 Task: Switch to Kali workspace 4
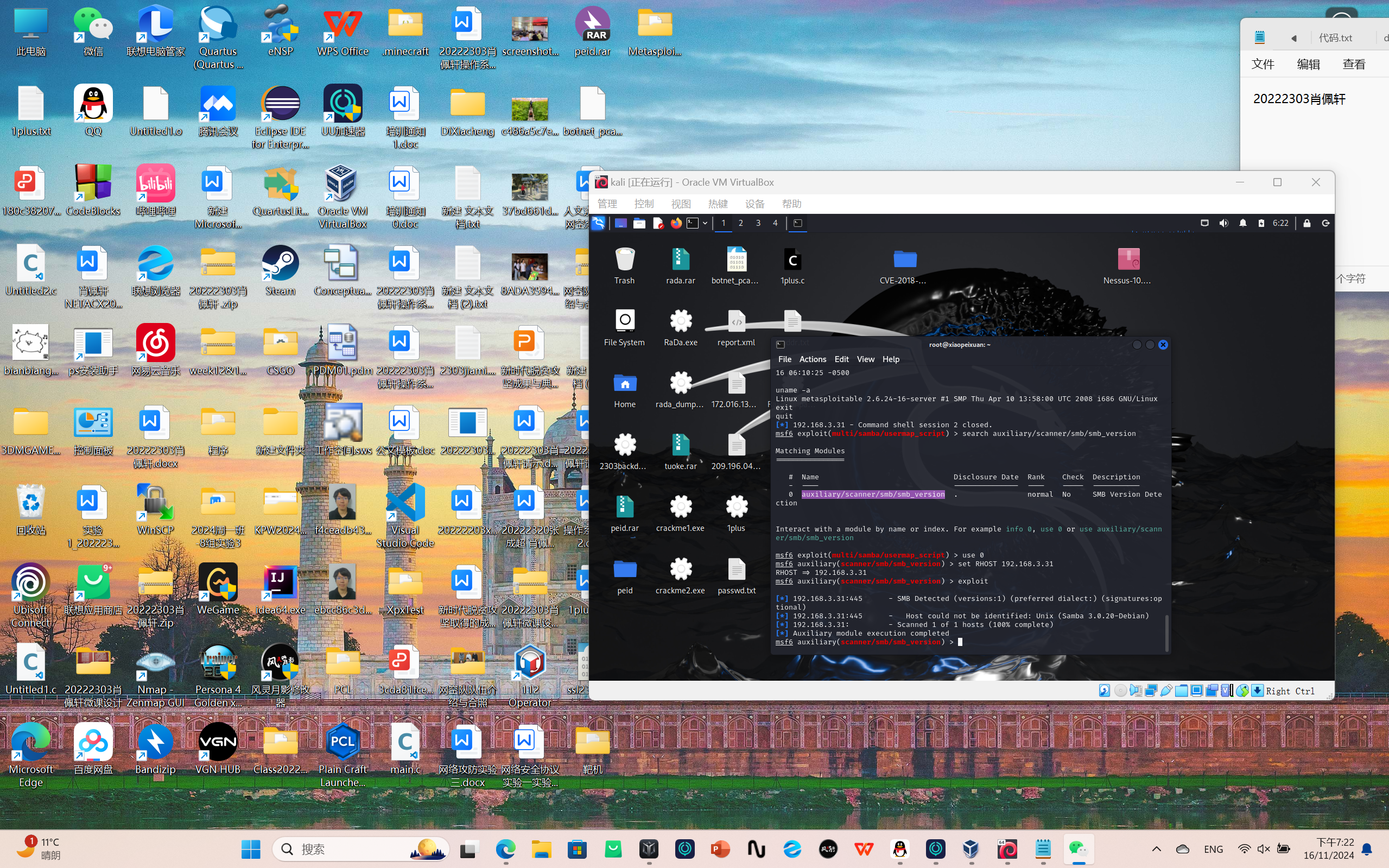point(775,223)
